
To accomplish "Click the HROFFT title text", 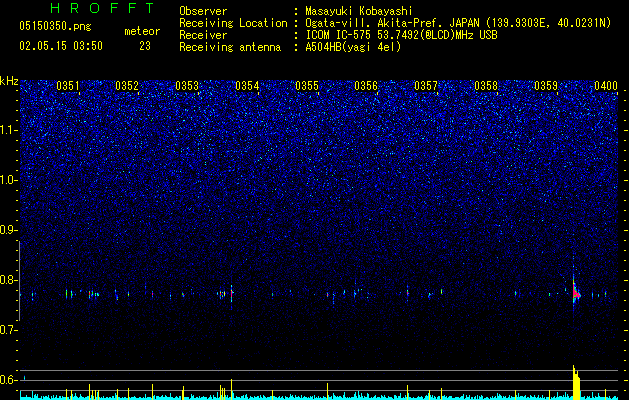I will click(103, 8).
